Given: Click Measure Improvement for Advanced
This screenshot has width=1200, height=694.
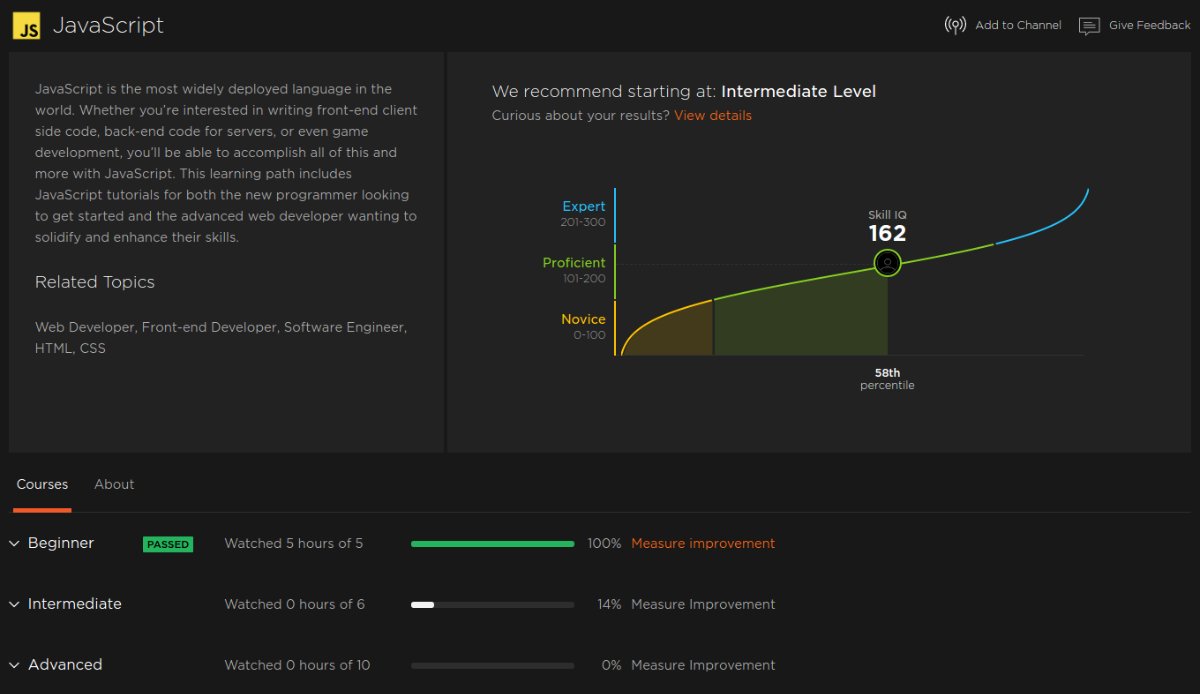Looking at the screenshot, I should coord(702,665).
